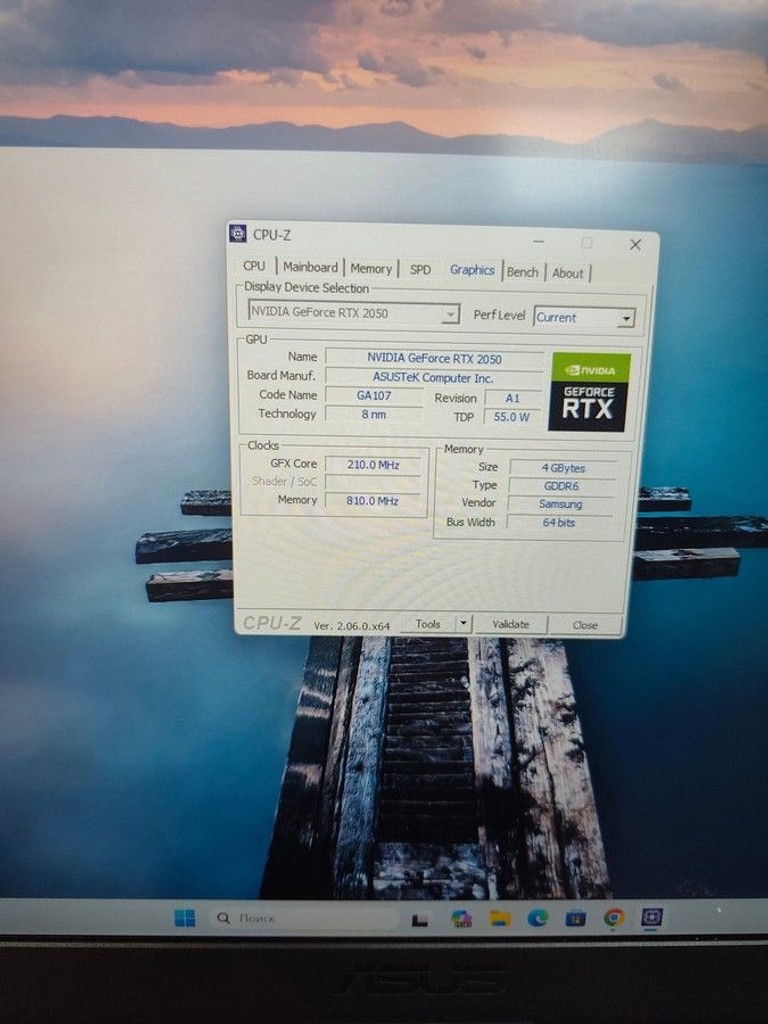This screenshot has width=768, height=1024.
Task: Switch to the Mainboard tab
Action: pos(310,267)
